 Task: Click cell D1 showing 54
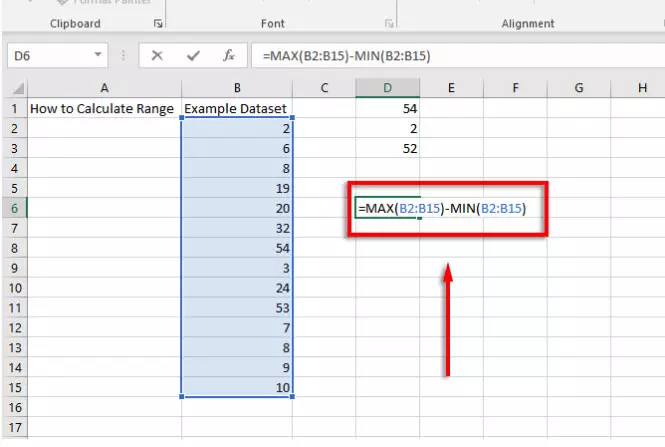(388, 109)
